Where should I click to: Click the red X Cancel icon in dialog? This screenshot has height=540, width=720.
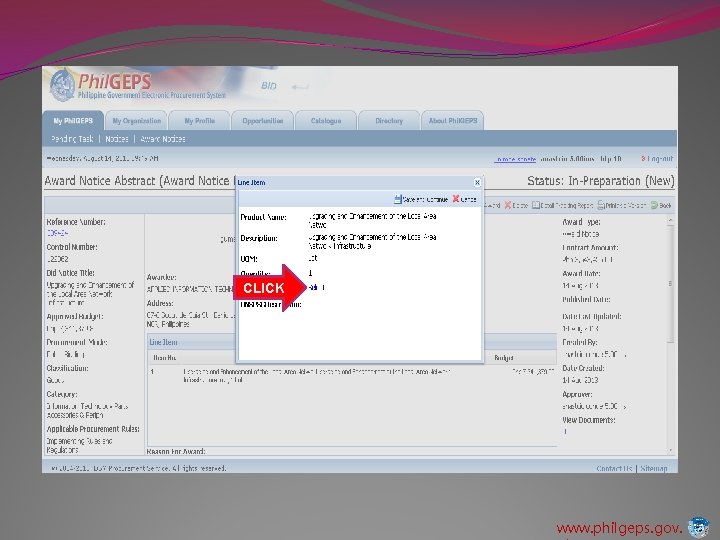(x=456, y=199)
